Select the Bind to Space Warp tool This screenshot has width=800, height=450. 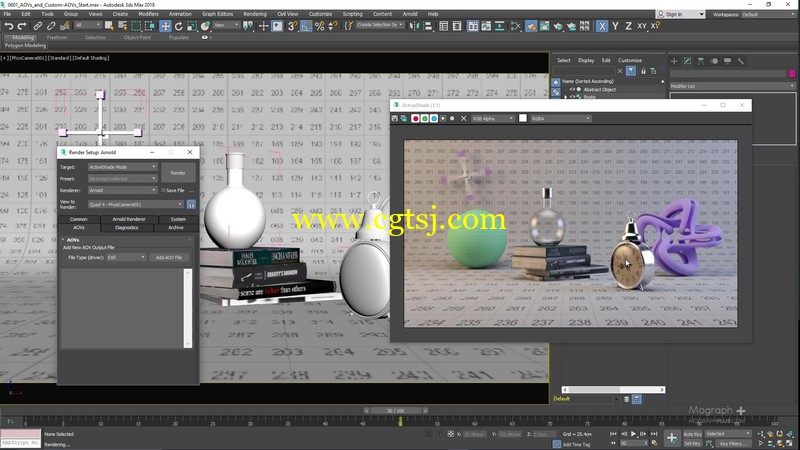64,26
